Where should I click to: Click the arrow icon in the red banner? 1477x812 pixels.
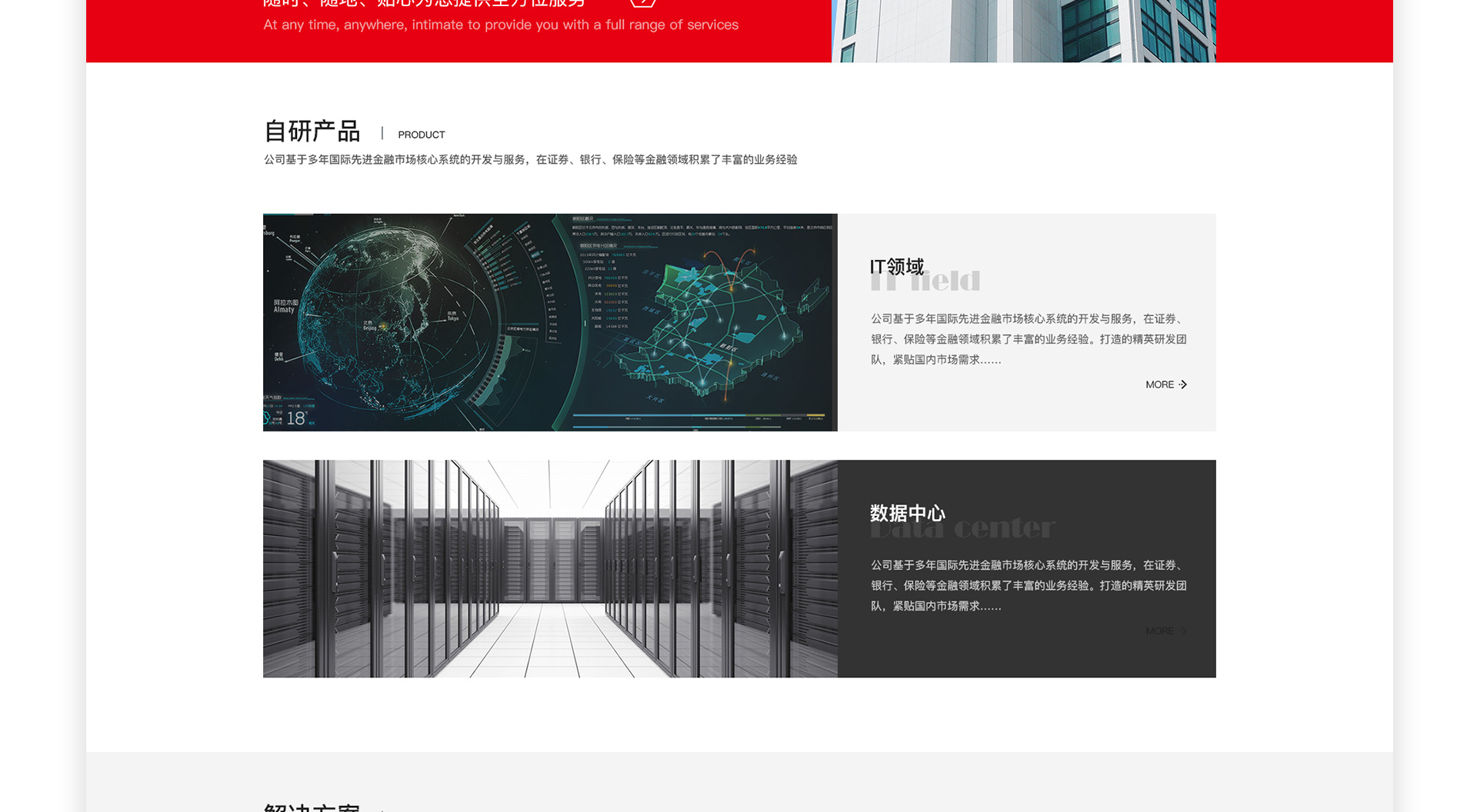[643, 2]
